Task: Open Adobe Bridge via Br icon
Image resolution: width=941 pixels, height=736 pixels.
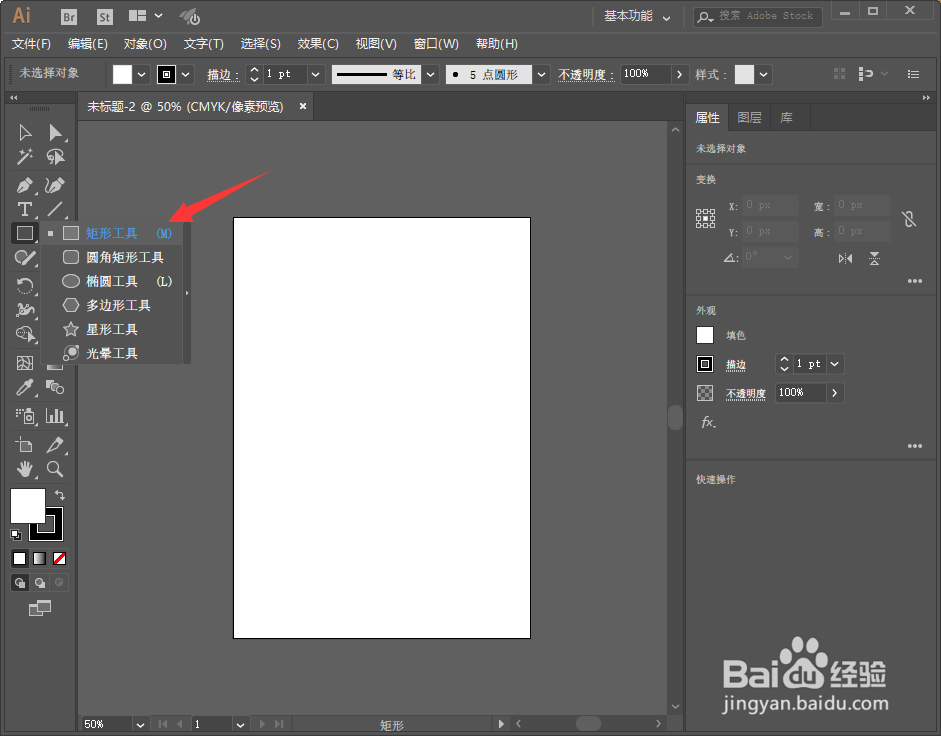Action: tap(69, 17)
